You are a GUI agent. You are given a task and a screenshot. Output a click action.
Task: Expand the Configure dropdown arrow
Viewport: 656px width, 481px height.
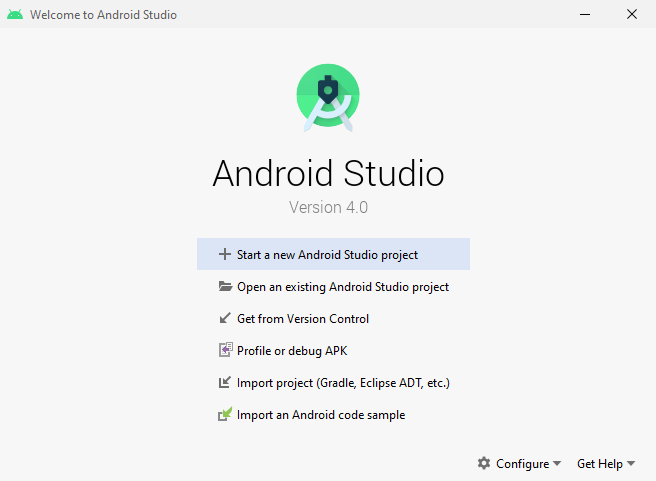coord(557,464)
